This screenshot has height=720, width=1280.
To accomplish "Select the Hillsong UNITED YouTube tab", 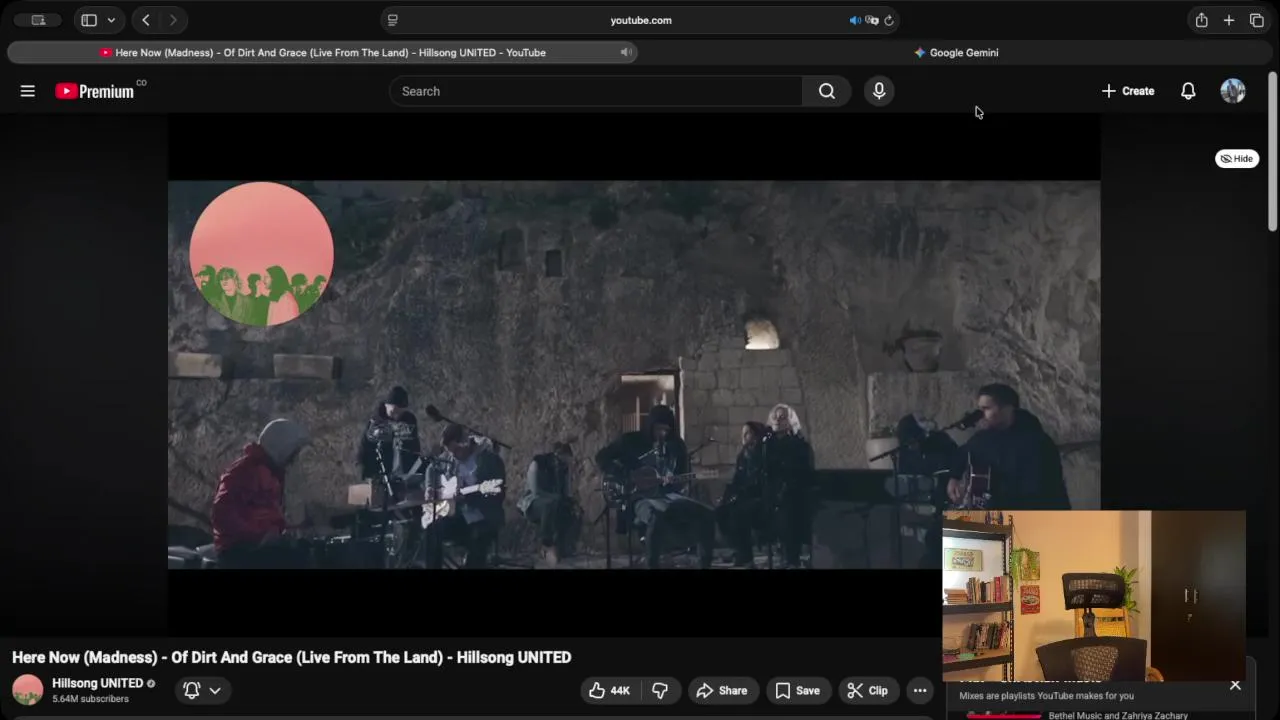I will coord(323,53).
